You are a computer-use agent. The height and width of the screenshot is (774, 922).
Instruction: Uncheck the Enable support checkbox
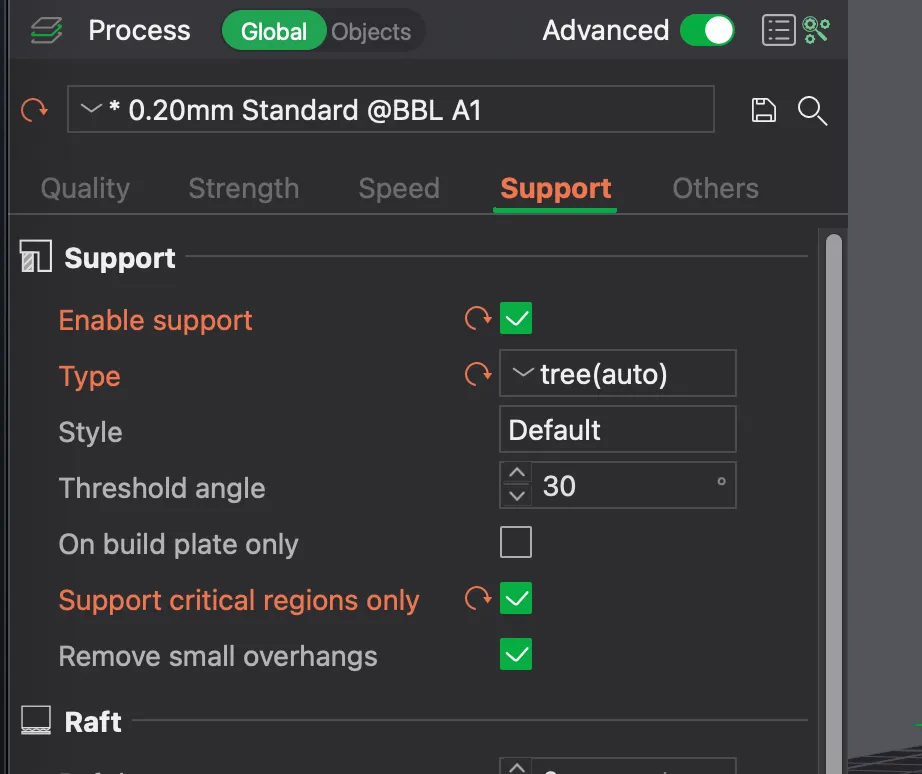pyautogui.click(x=516, y=318)
